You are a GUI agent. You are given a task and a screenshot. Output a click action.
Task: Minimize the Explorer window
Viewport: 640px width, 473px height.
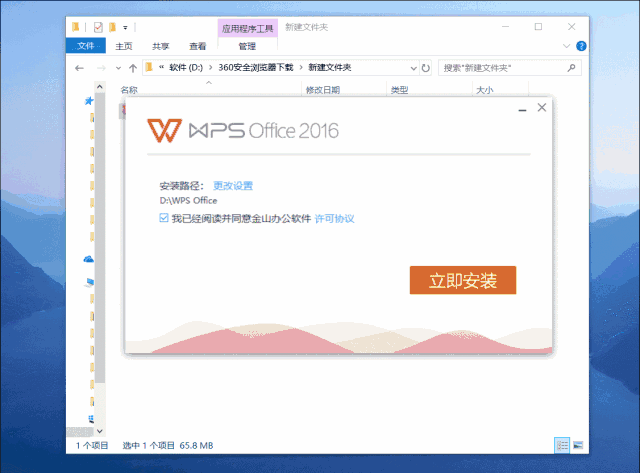pyautogui.click(x=505, y=27)
